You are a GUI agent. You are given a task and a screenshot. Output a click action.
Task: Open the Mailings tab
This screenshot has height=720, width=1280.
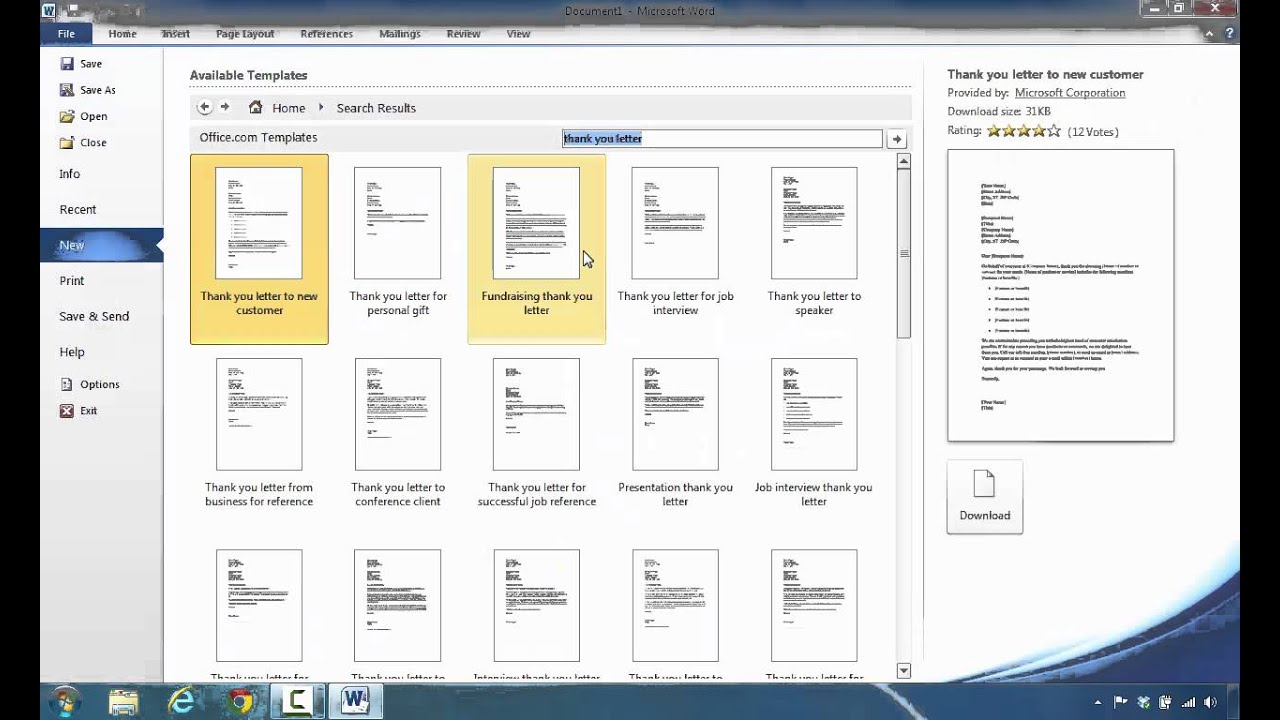400,33
